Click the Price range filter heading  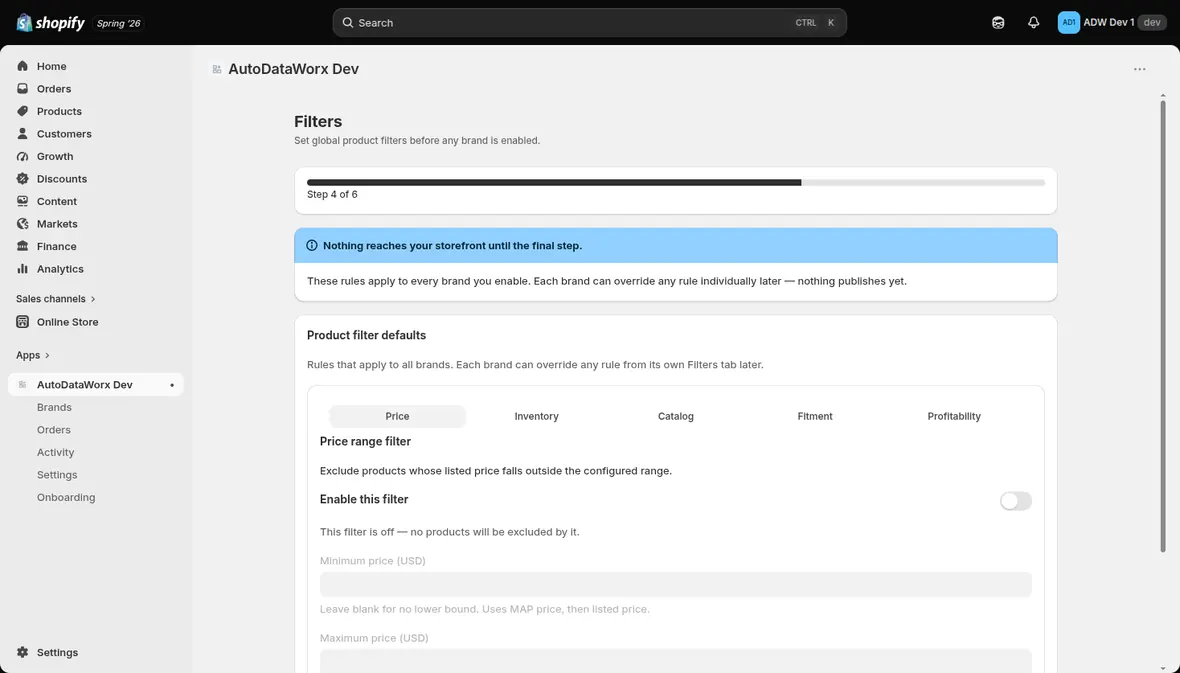pyautogui.click(x=365, y=442)
